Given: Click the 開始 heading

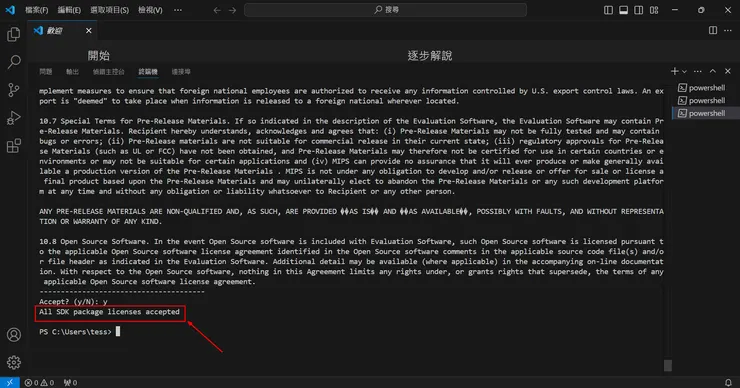Looking at the screenshot, I should (99, 56).
